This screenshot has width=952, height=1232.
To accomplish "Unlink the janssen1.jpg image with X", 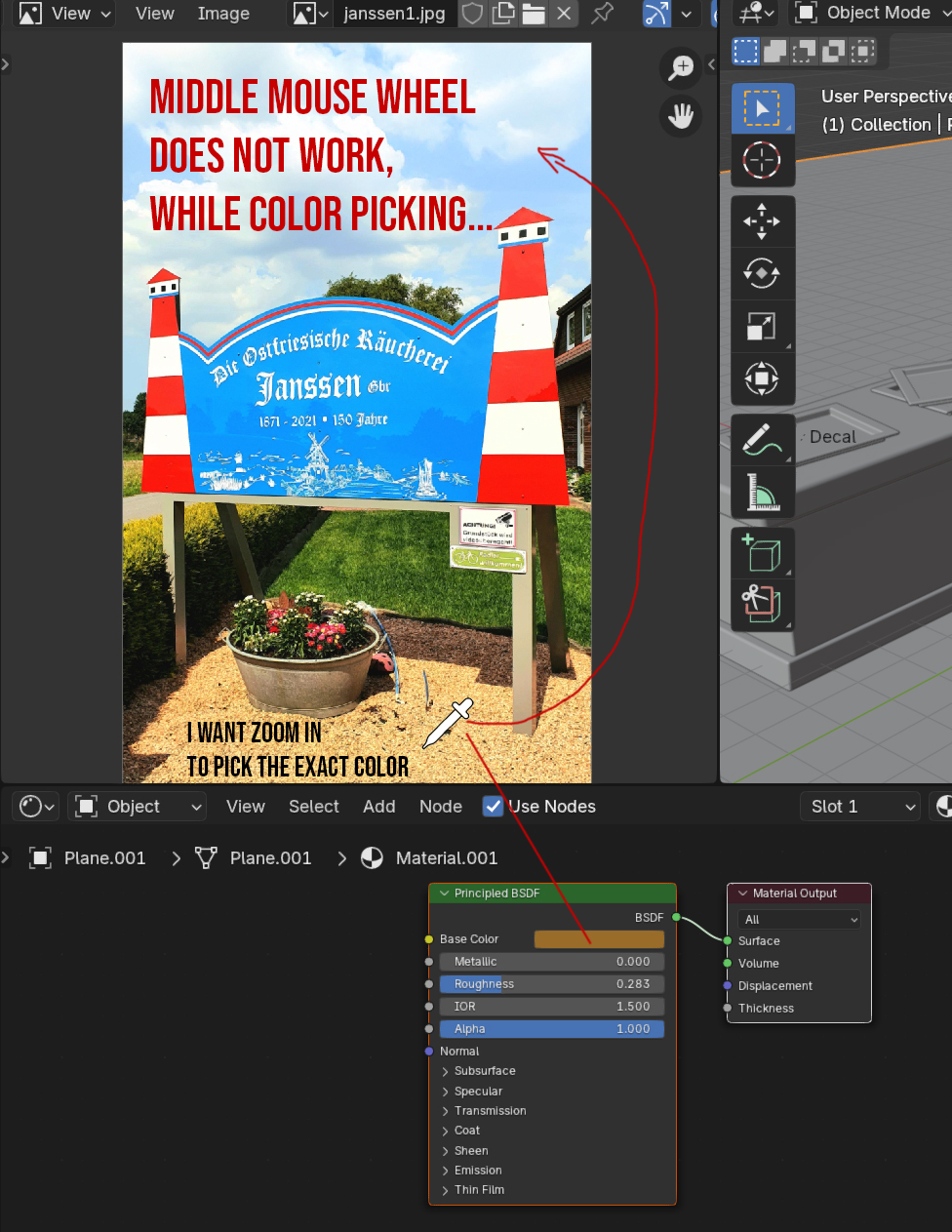I will point(564,14).
